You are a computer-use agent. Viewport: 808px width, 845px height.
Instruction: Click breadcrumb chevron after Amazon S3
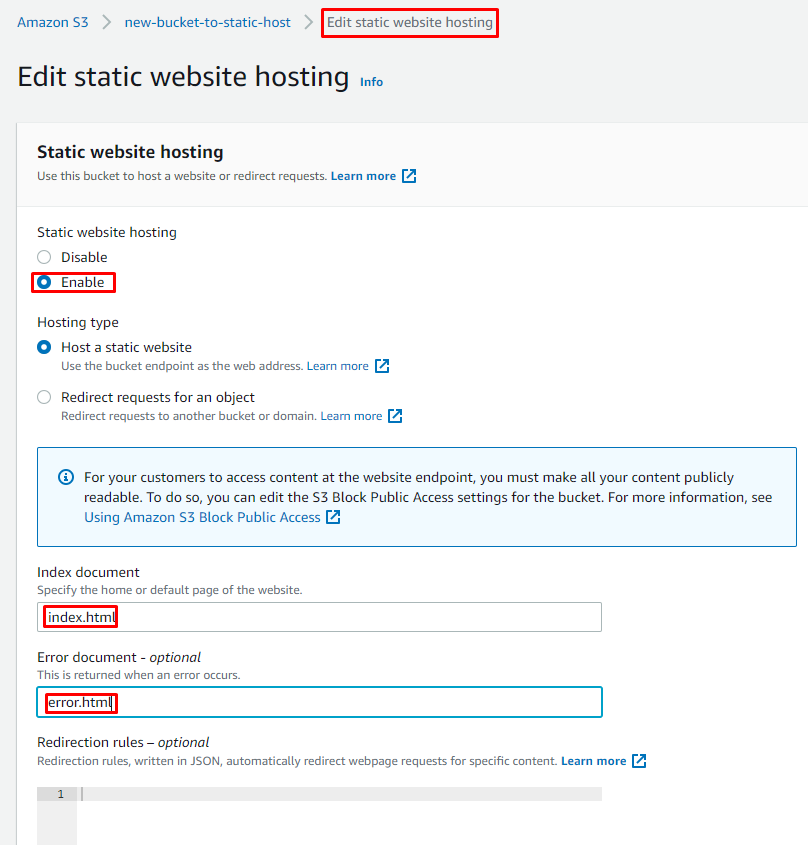pyautogui.click(x=106, y=22)
